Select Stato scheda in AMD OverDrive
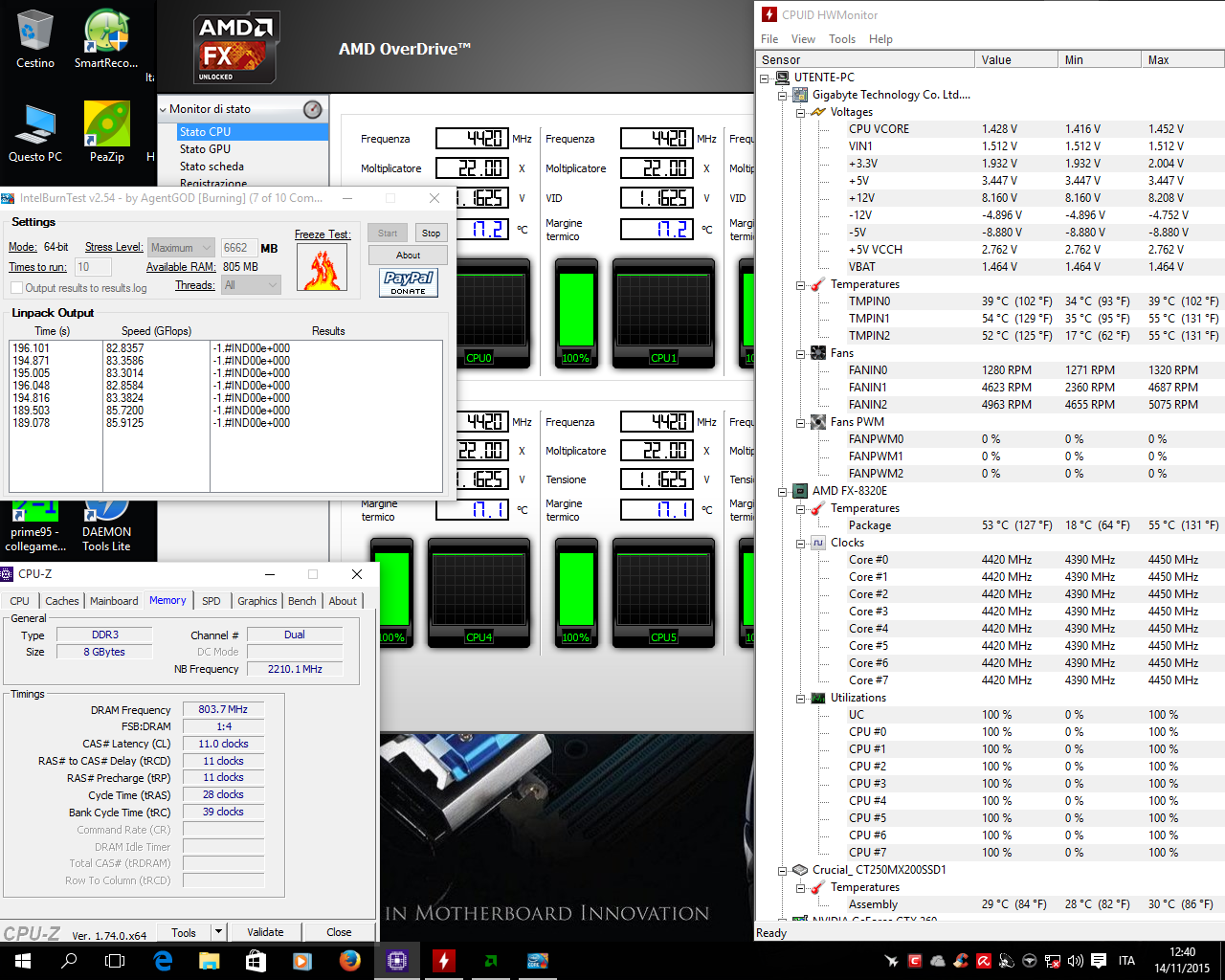 [212, 167]
